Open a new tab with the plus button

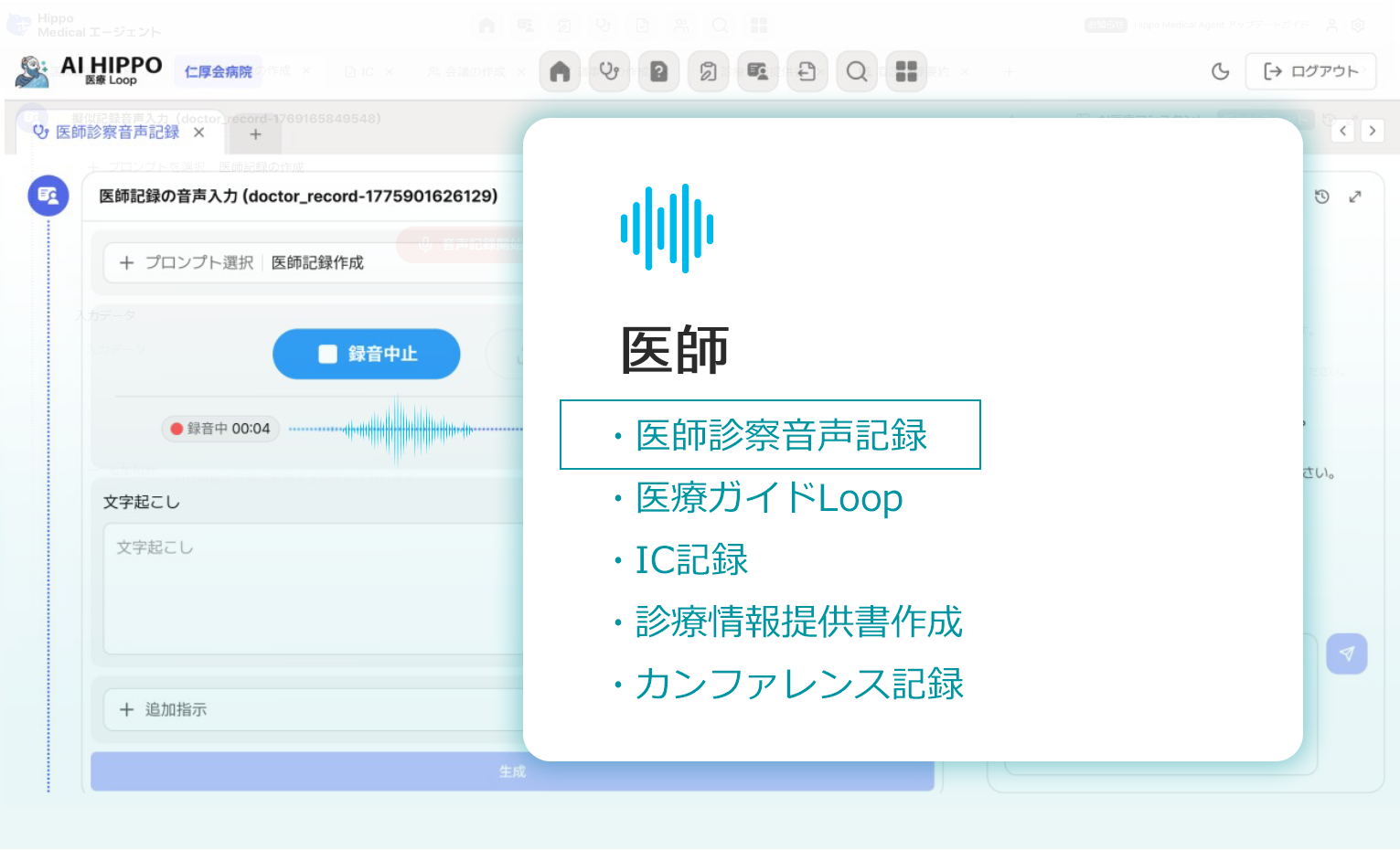click(255, 134)
